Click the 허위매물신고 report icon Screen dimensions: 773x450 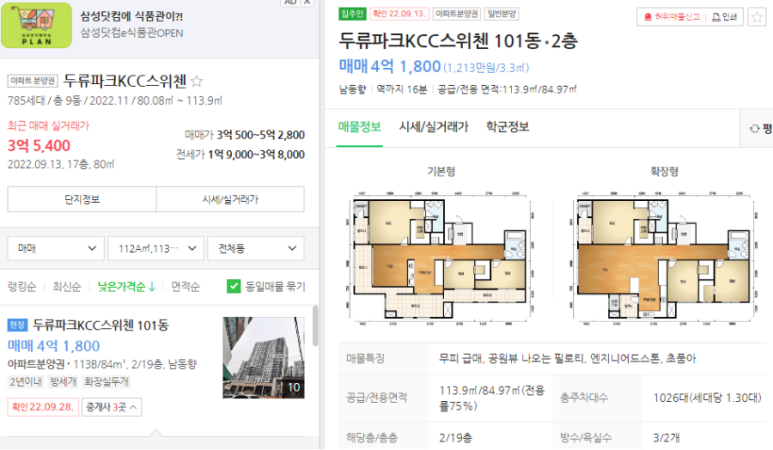click(x=648, y=17)
